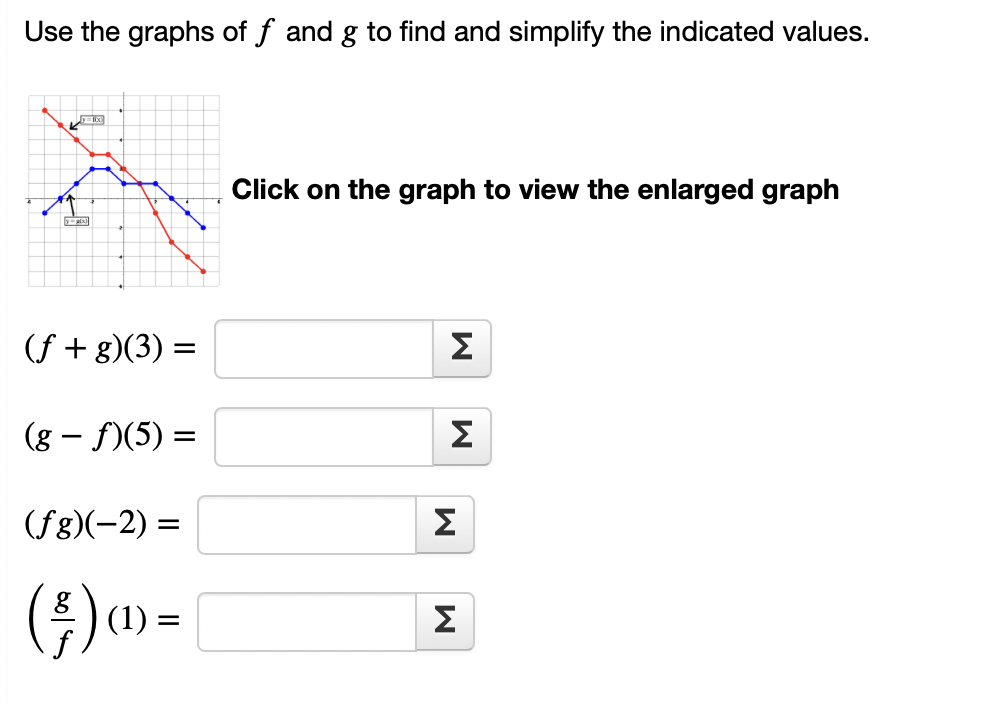Click the 'y = g(x)' label on the graph
Screen dimensions: 992x704
[77, 221]
